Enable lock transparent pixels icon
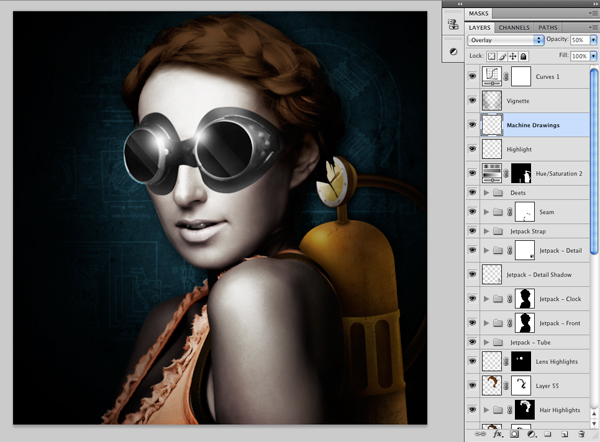Viewport: 600px width, 442px height. (x=491, y=57)
